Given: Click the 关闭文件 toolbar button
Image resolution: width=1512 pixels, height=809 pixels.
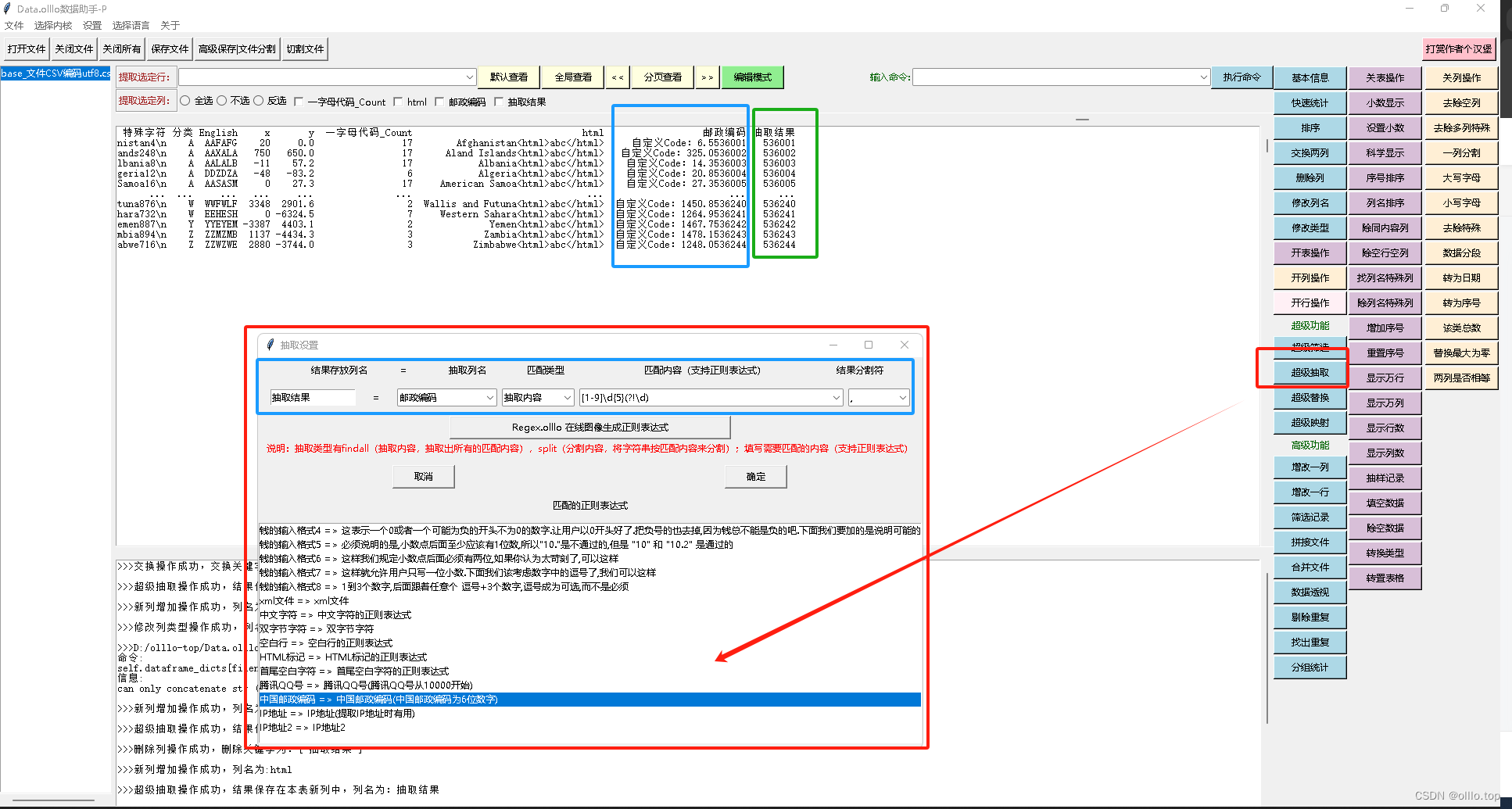Looking at the screenshot, I should click(74, 49).
